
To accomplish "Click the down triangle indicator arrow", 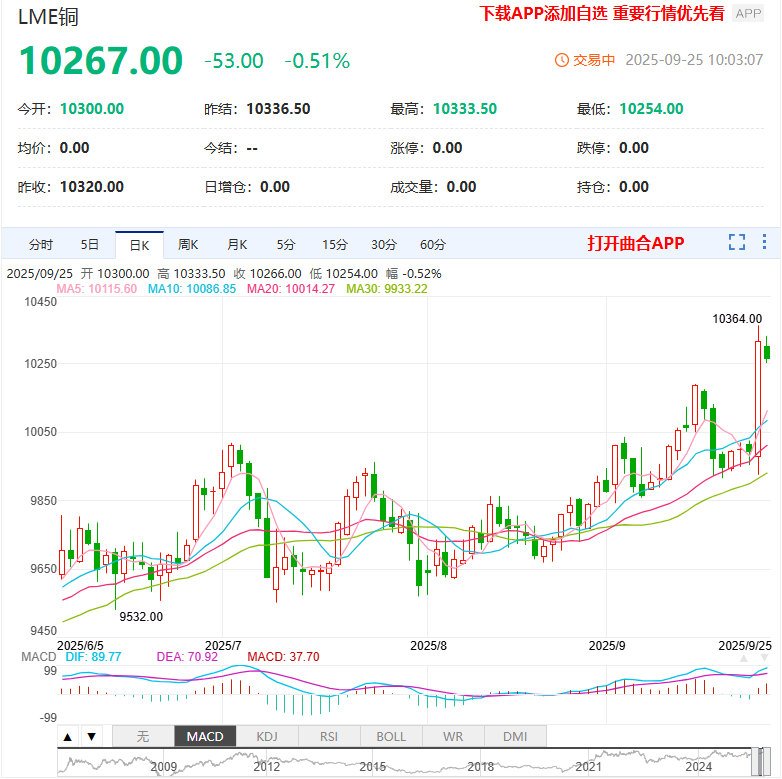I will [x=91, y=737].
